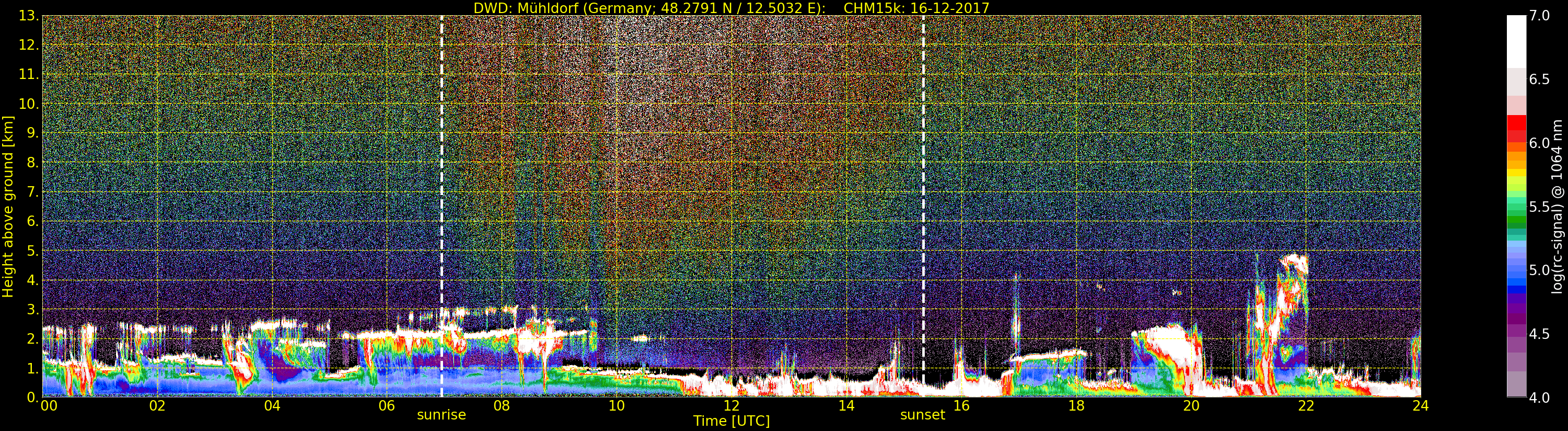Select height axis tick "8."

pyautogui.click(x=32, y=163)
